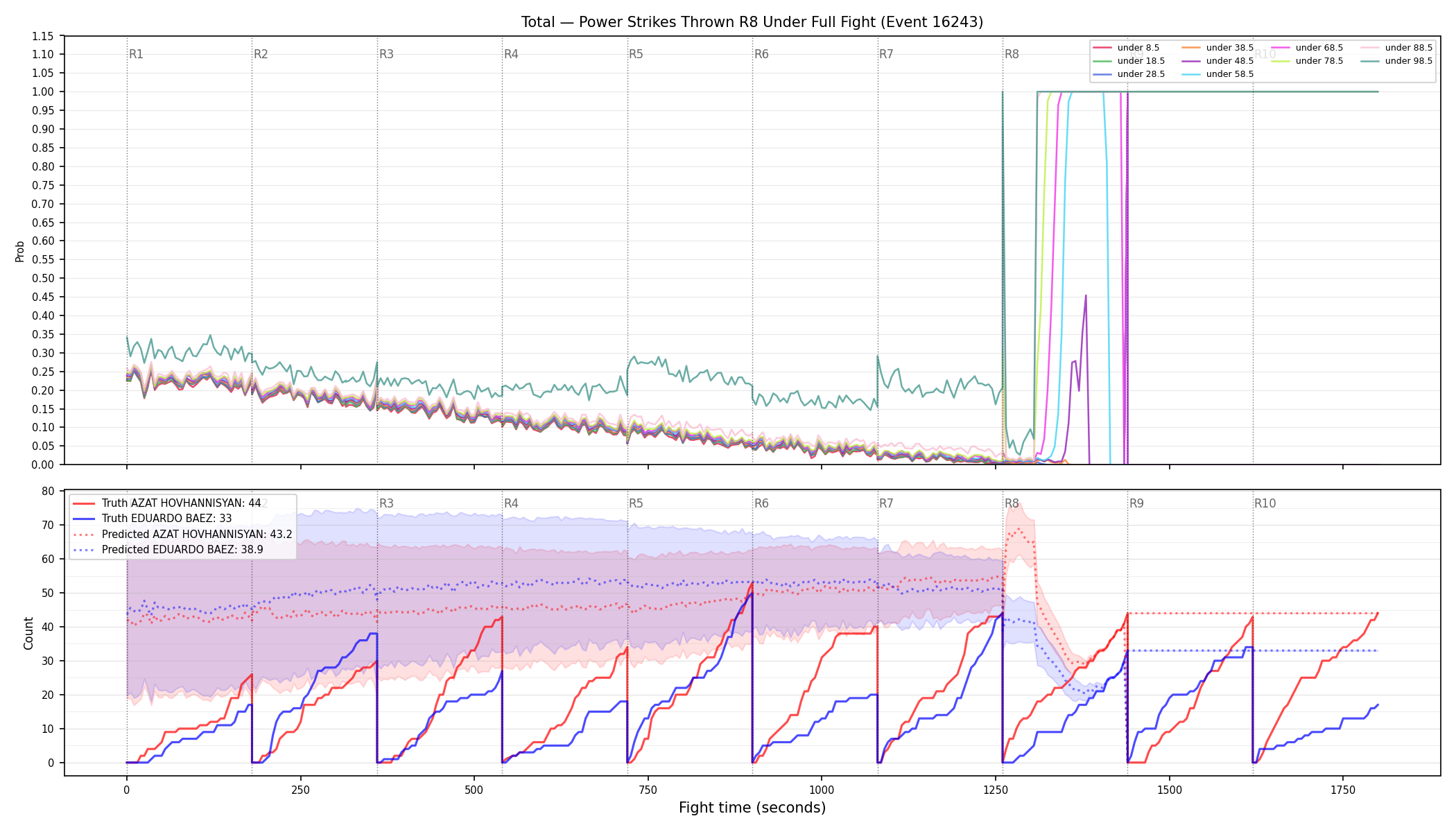
Task: Click the 'Count' y-axis label
Action: point(28,633)
